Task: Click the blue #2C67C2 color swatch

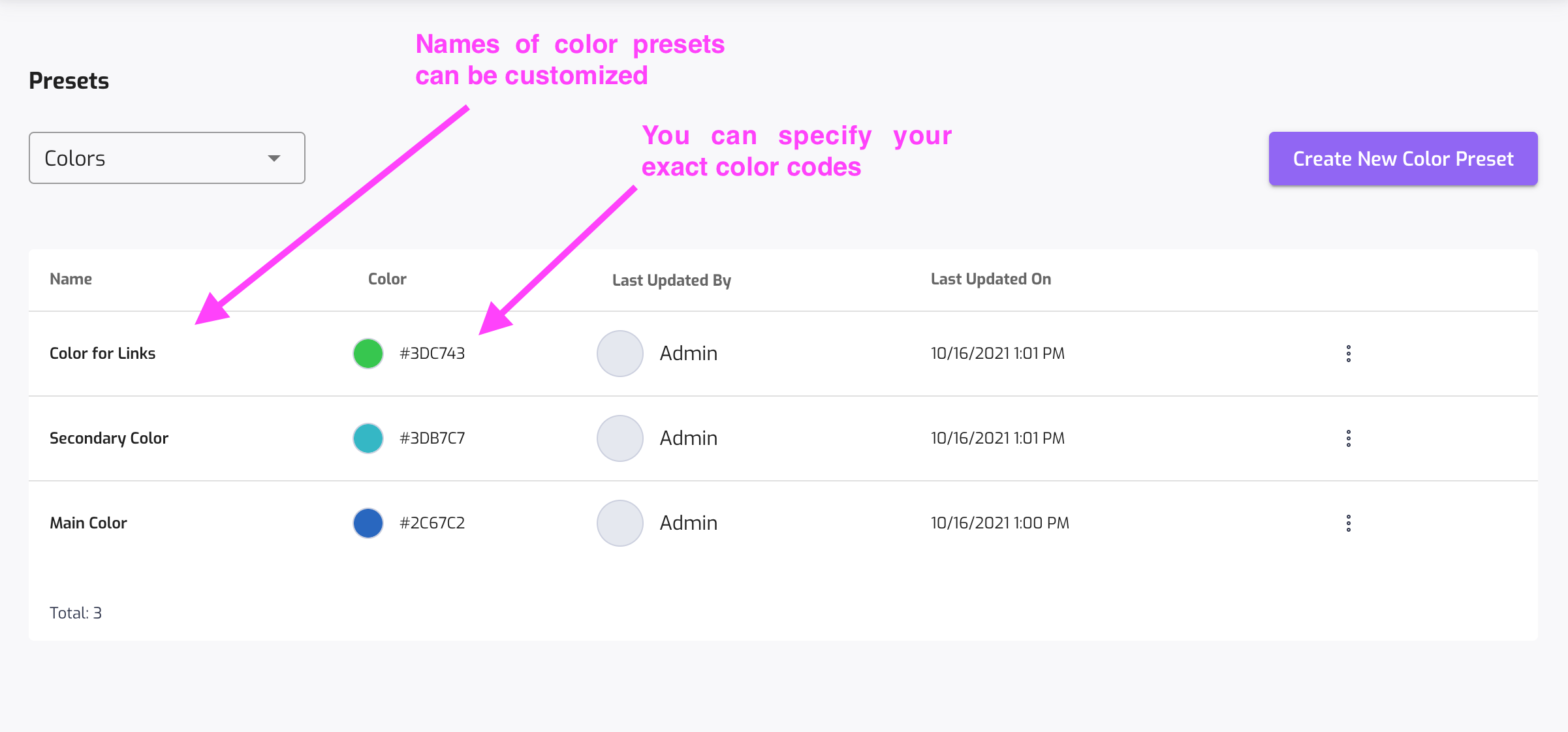Action: (368, 523)
